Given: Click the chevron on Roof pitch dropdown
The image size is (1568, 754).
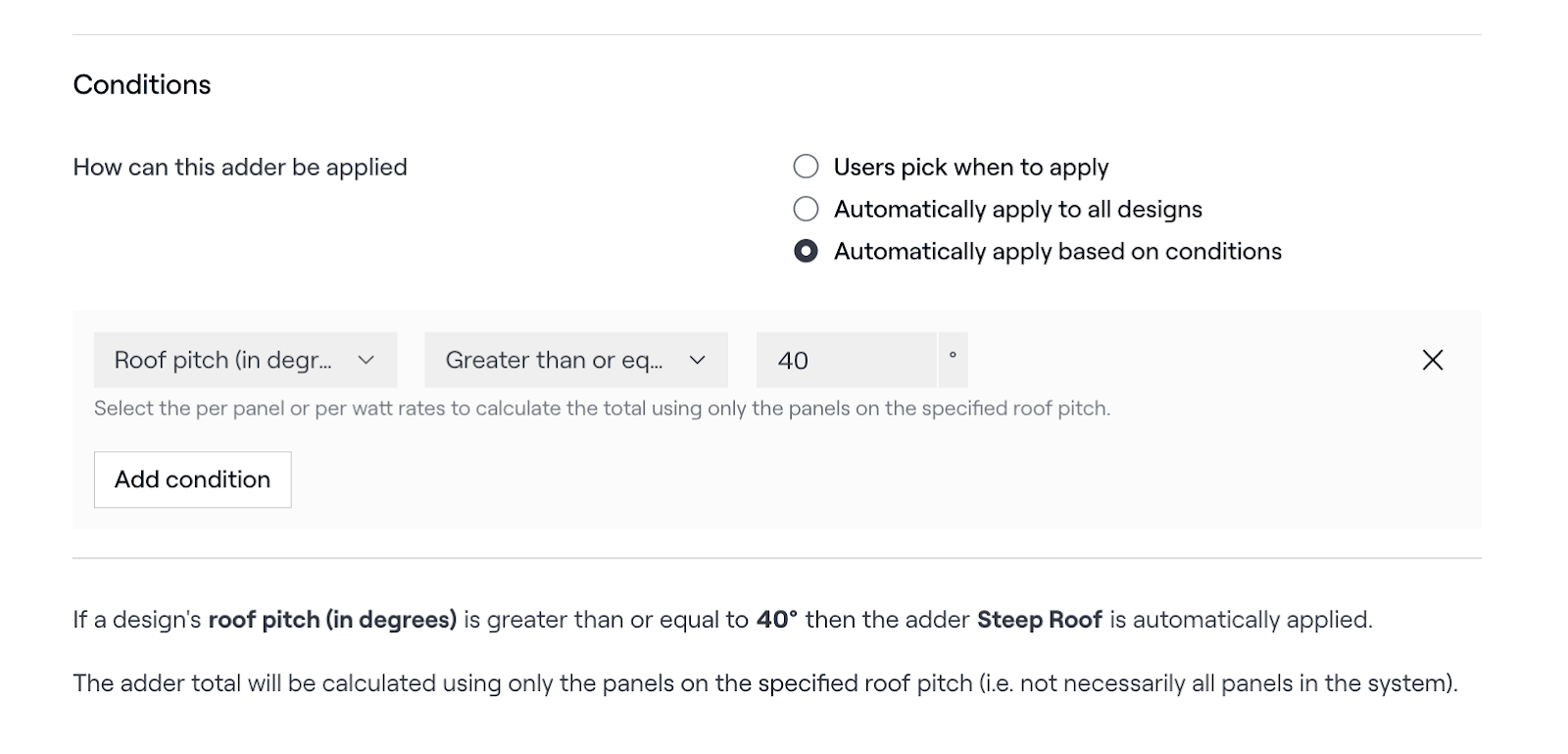Looking at the screenshot, I should tap(367, 360).
